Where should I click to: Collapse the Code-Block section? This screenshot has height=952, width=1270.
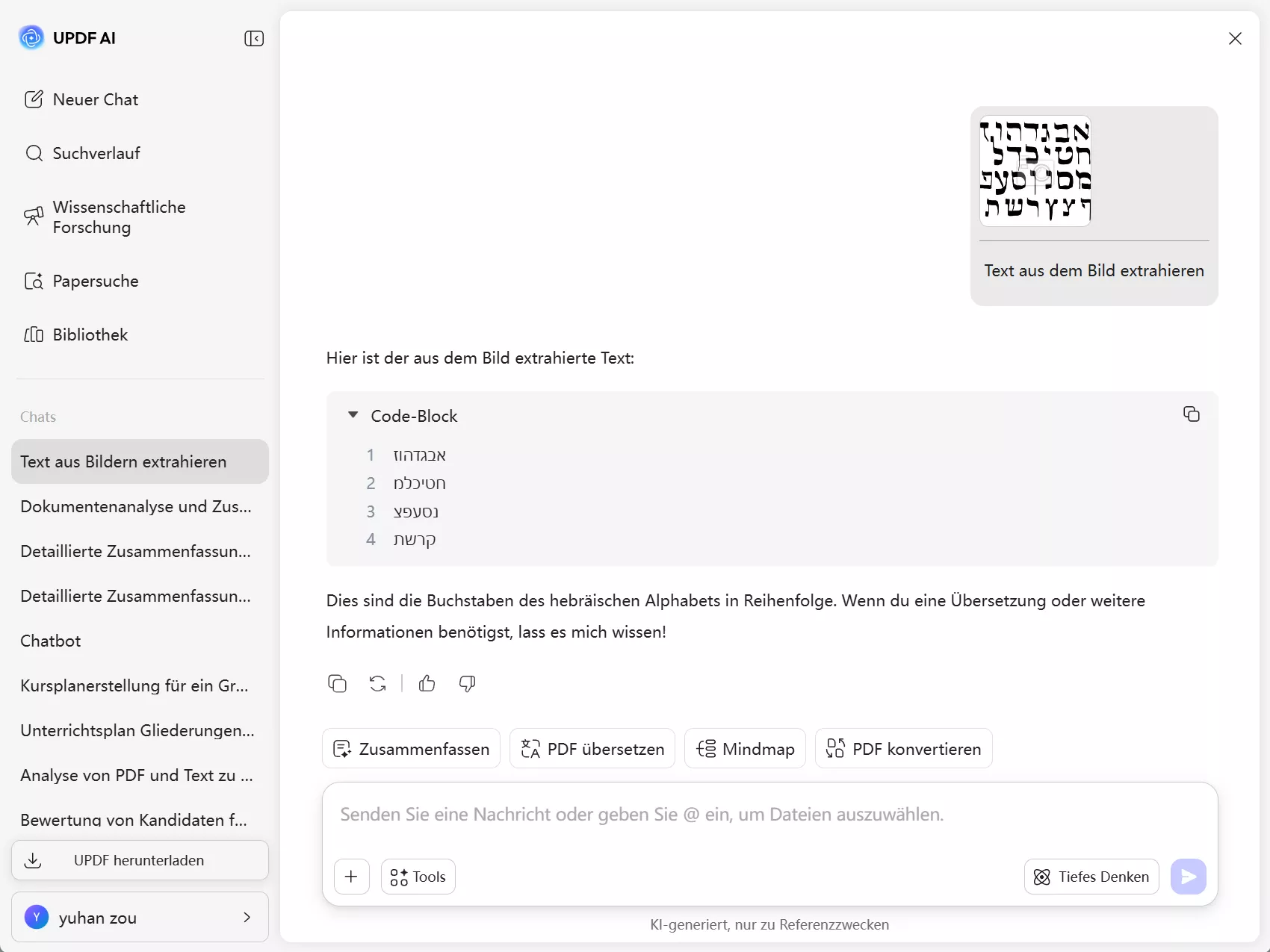[x=353, y=415]
